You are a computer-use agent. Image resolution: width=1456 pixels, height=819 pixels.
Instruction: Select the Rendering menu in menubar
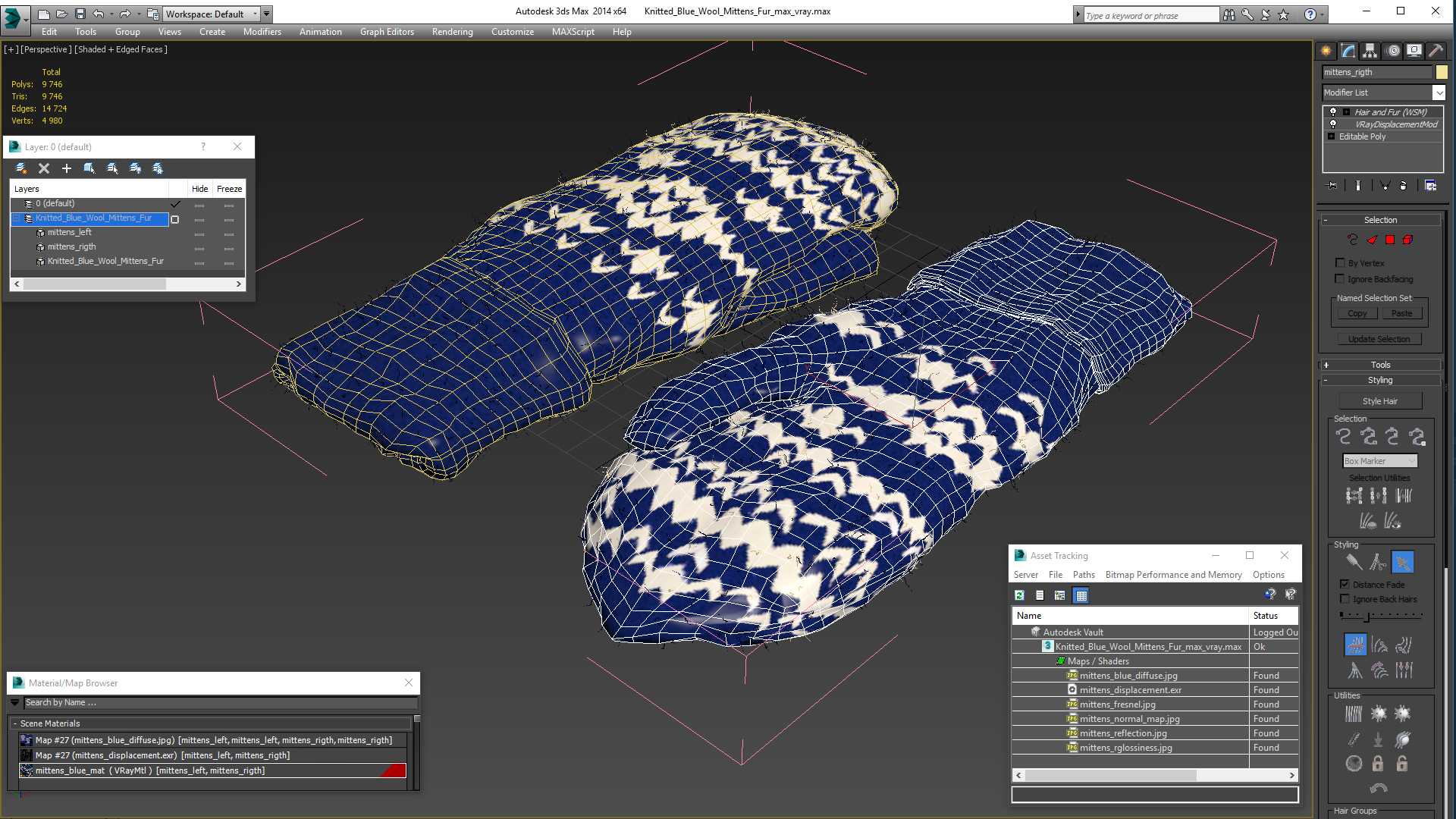pos(452,31)
